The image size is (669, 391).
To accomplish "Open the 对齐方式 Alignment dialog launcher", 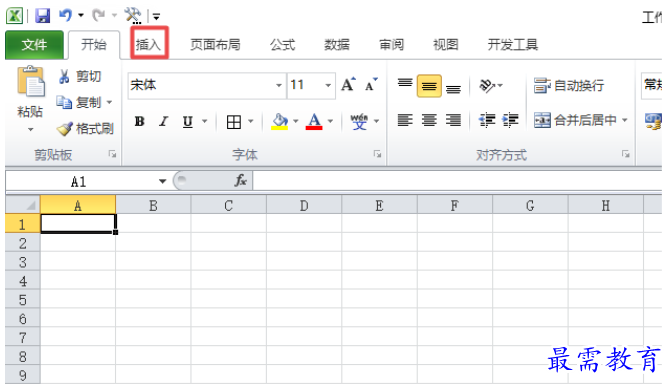I will (x=626, y=154).
